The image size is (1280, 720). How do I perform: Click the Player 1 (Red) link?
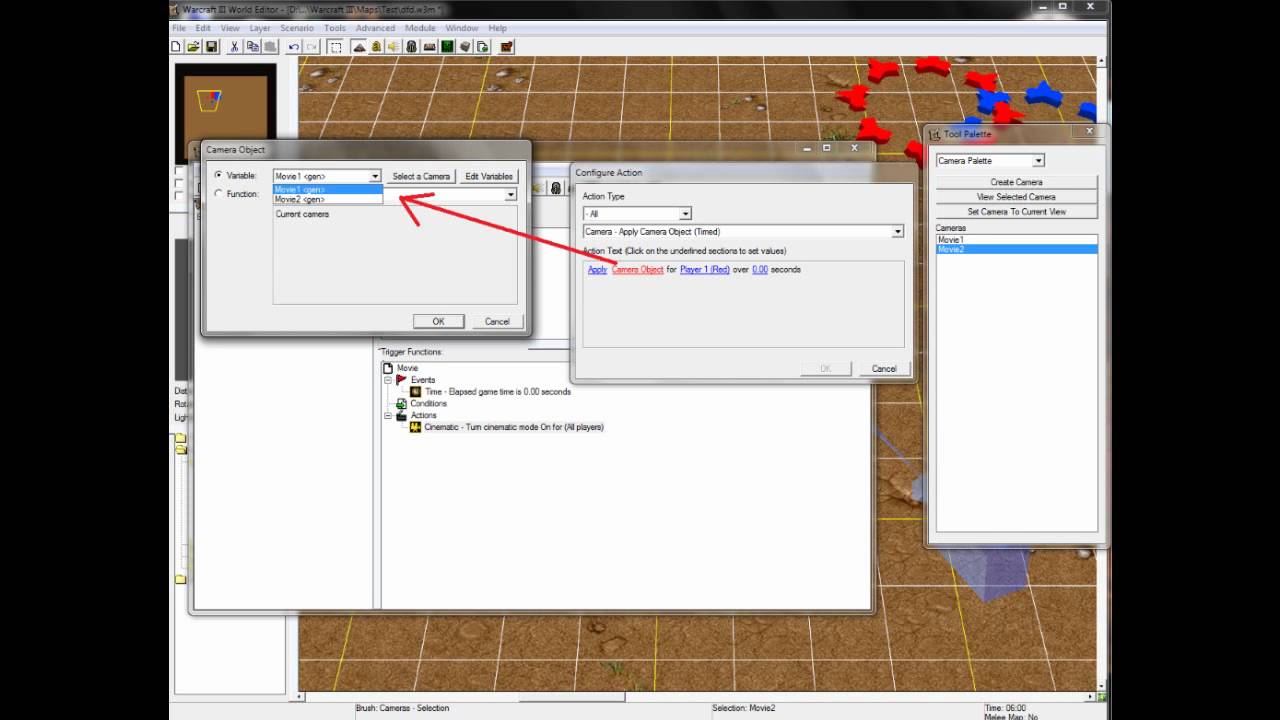[704, 269]
